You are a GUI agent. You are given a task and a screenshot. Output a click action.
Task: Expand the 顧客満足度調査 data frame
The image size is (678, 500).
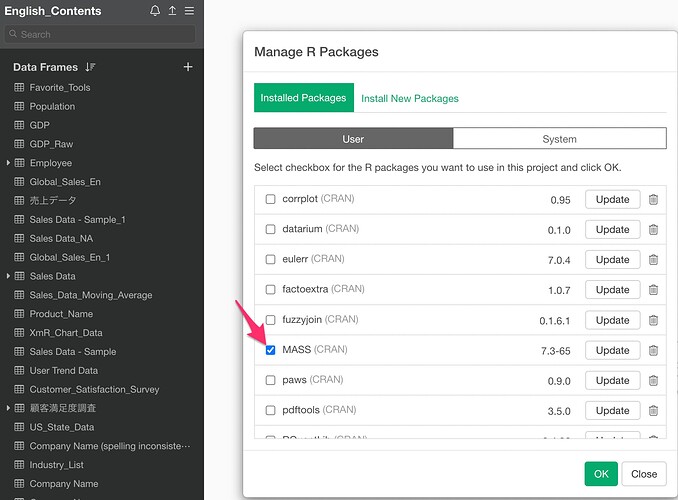pos(9,408)
